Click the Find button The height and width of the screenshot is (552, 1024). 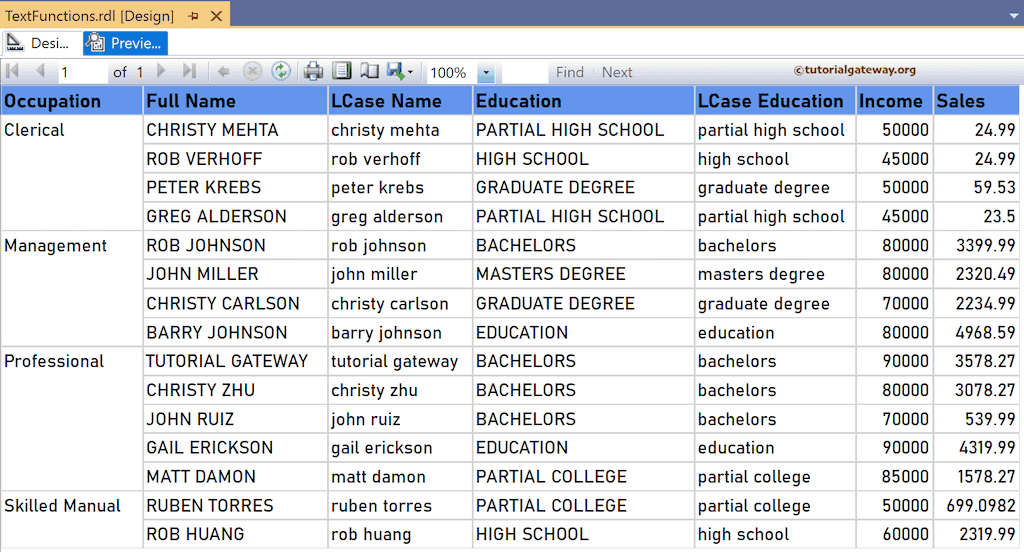pyautogui.click(x=569, y=72)
